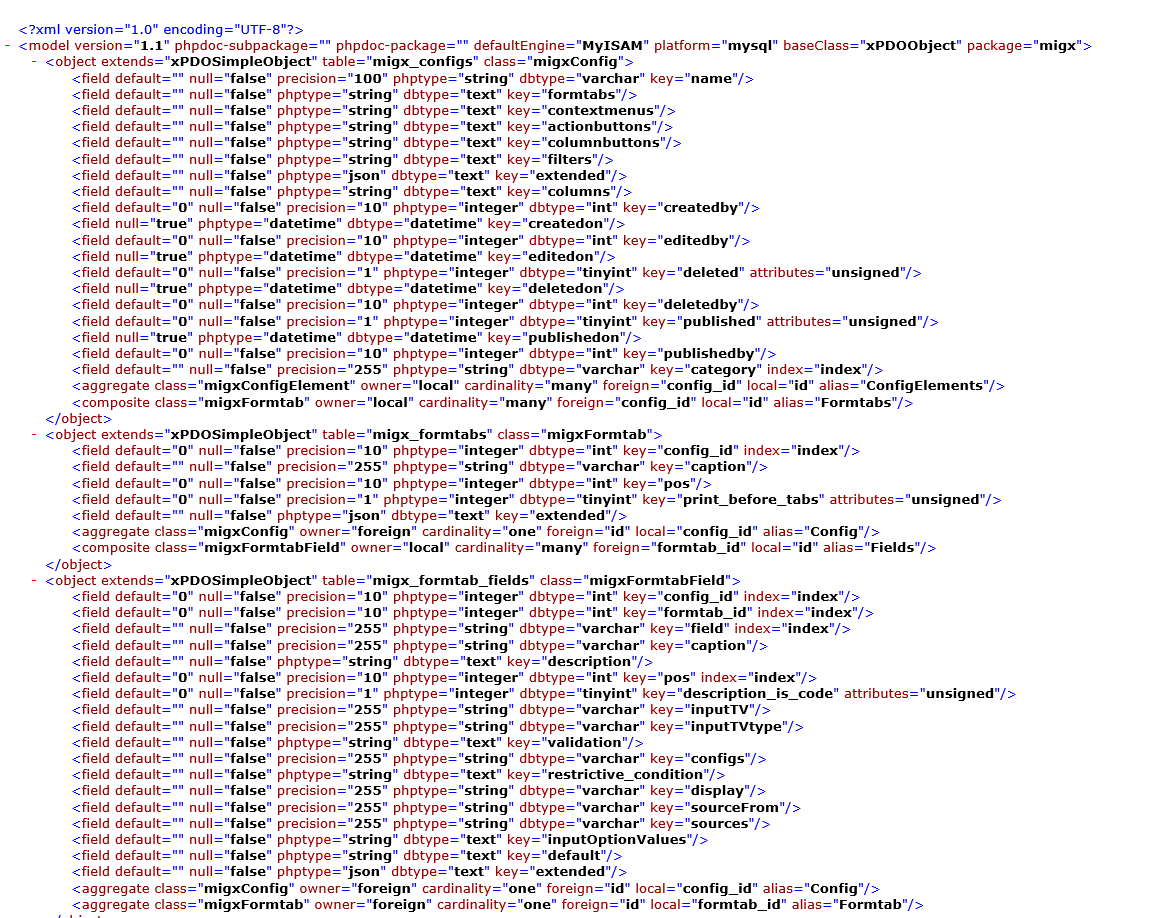Screen dimensions: 1164x918
Task: Click the aggregate line aliased "ConfigElements"
Action: pos(538,386)
